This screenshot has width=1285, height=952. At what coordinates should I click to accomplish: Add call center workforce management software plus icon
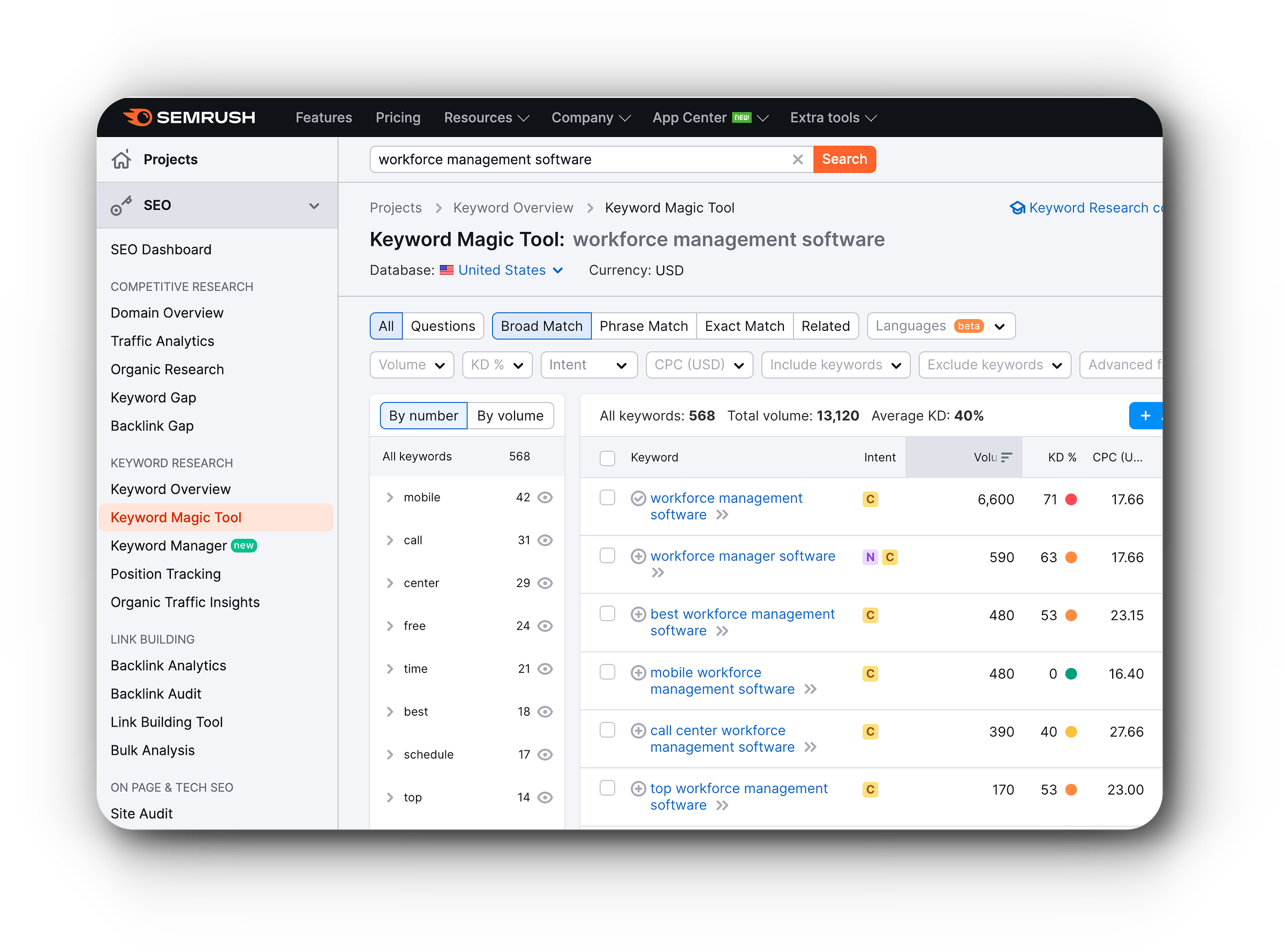pyautogui.click(x=638, y=731)
